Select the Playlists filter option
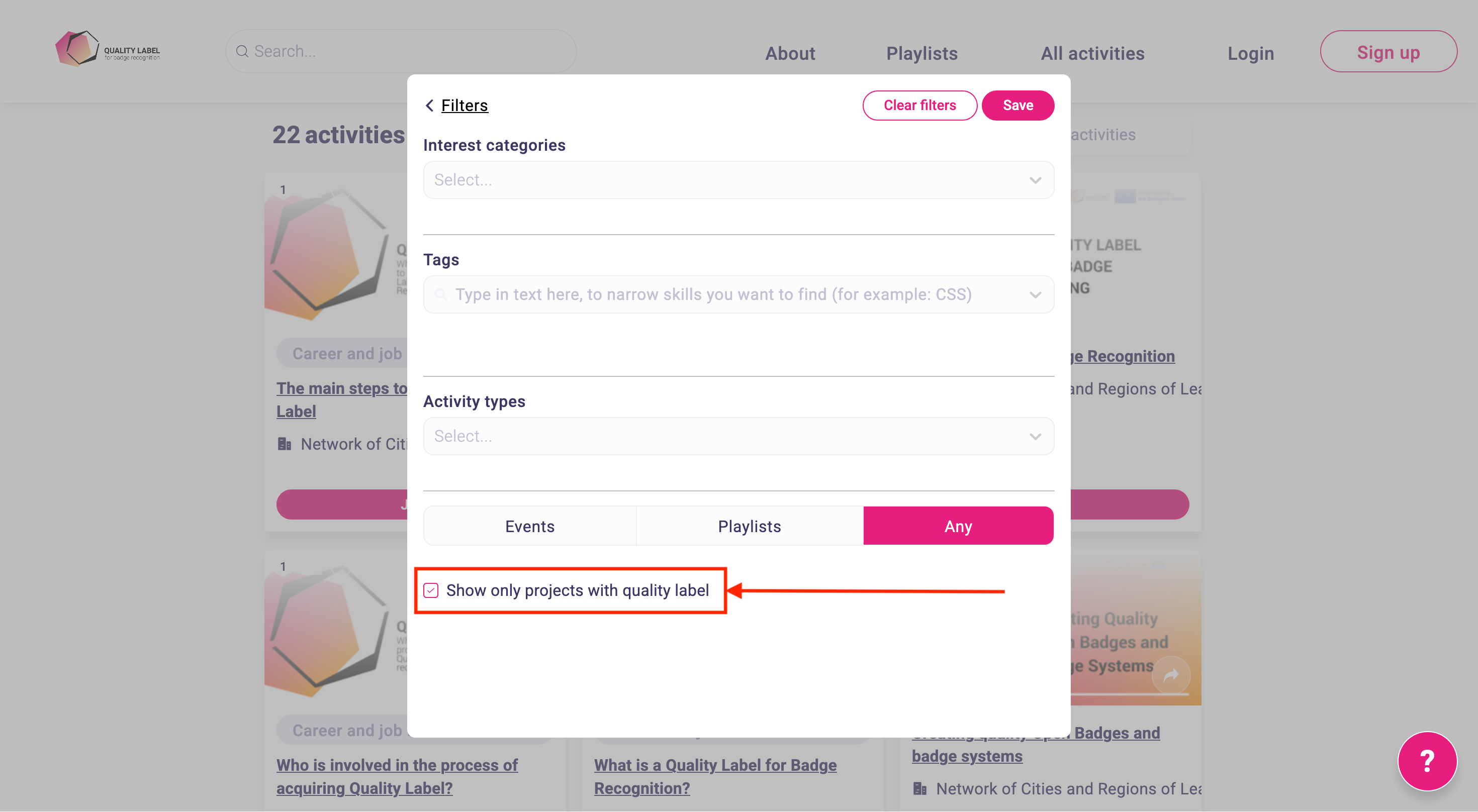 click(749, 526)
